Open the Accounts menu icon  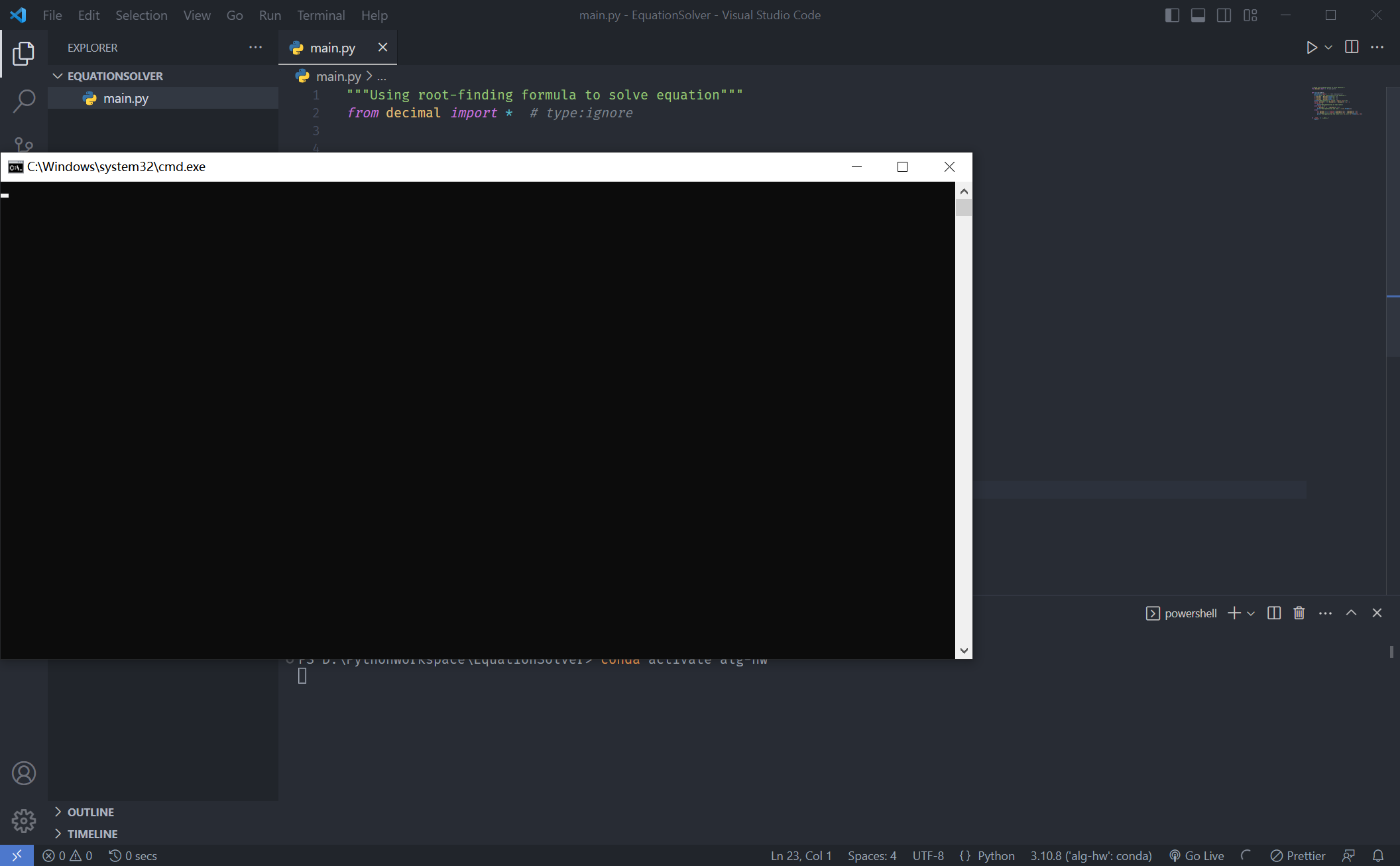[24, 773]
